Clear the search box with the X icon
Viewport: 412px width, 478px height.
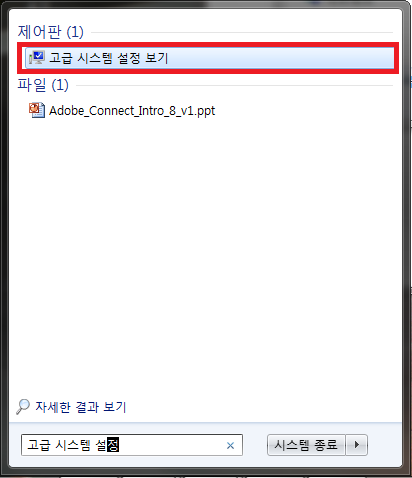[x=230, y=445]
